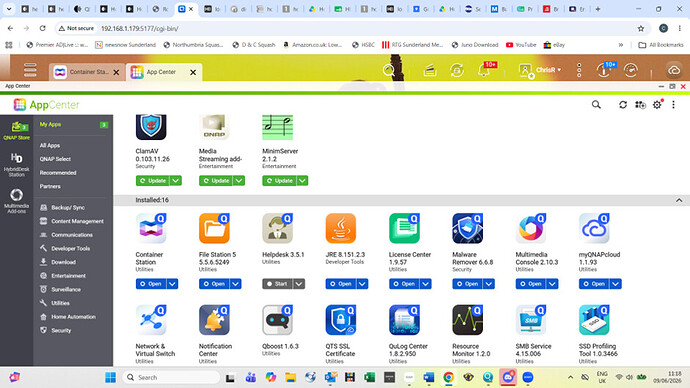Select Recommended category in sidebar
This screenshot has width=690, height=388.
click(x=58, y=172)
